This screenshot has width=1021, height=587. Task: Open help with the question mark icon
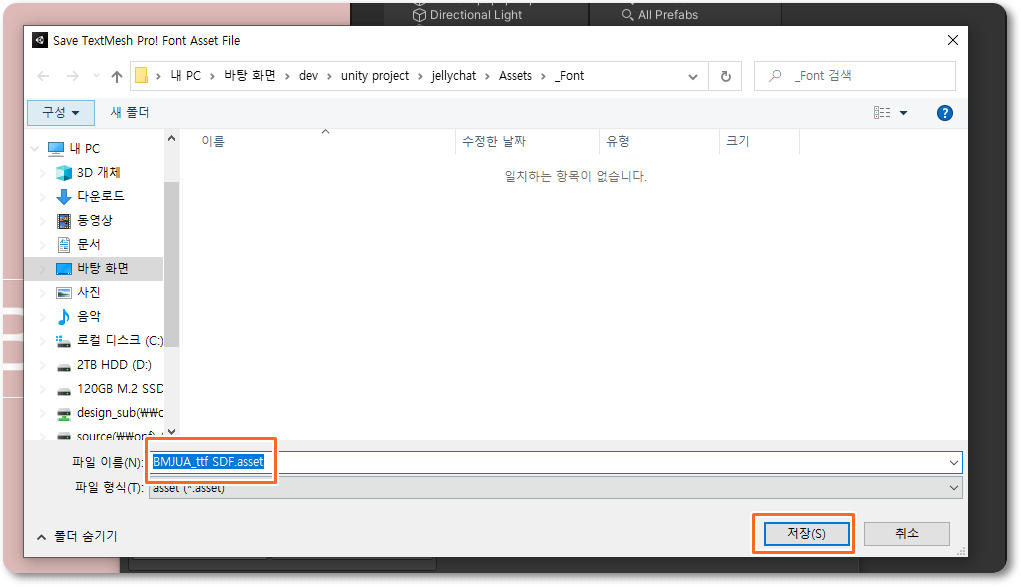click(x=944, y=113)
